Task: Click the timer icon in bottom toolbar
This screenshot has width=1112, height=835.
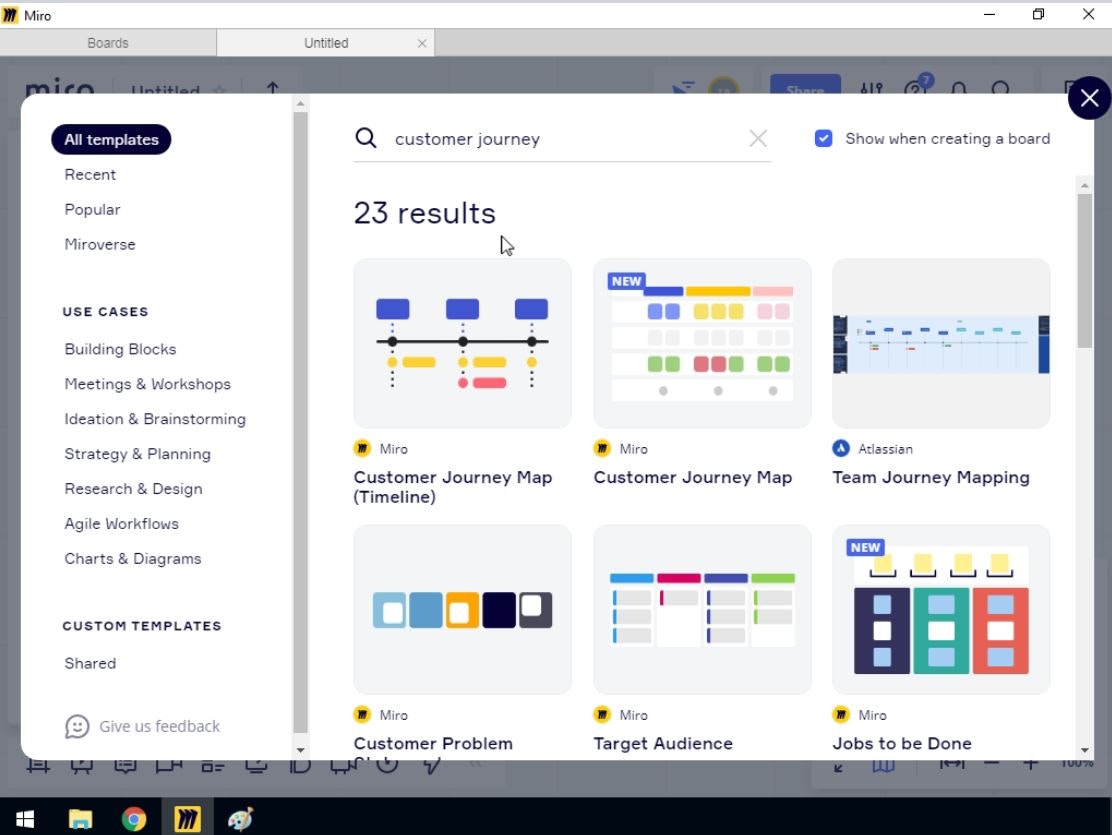Action: [387, 765]
